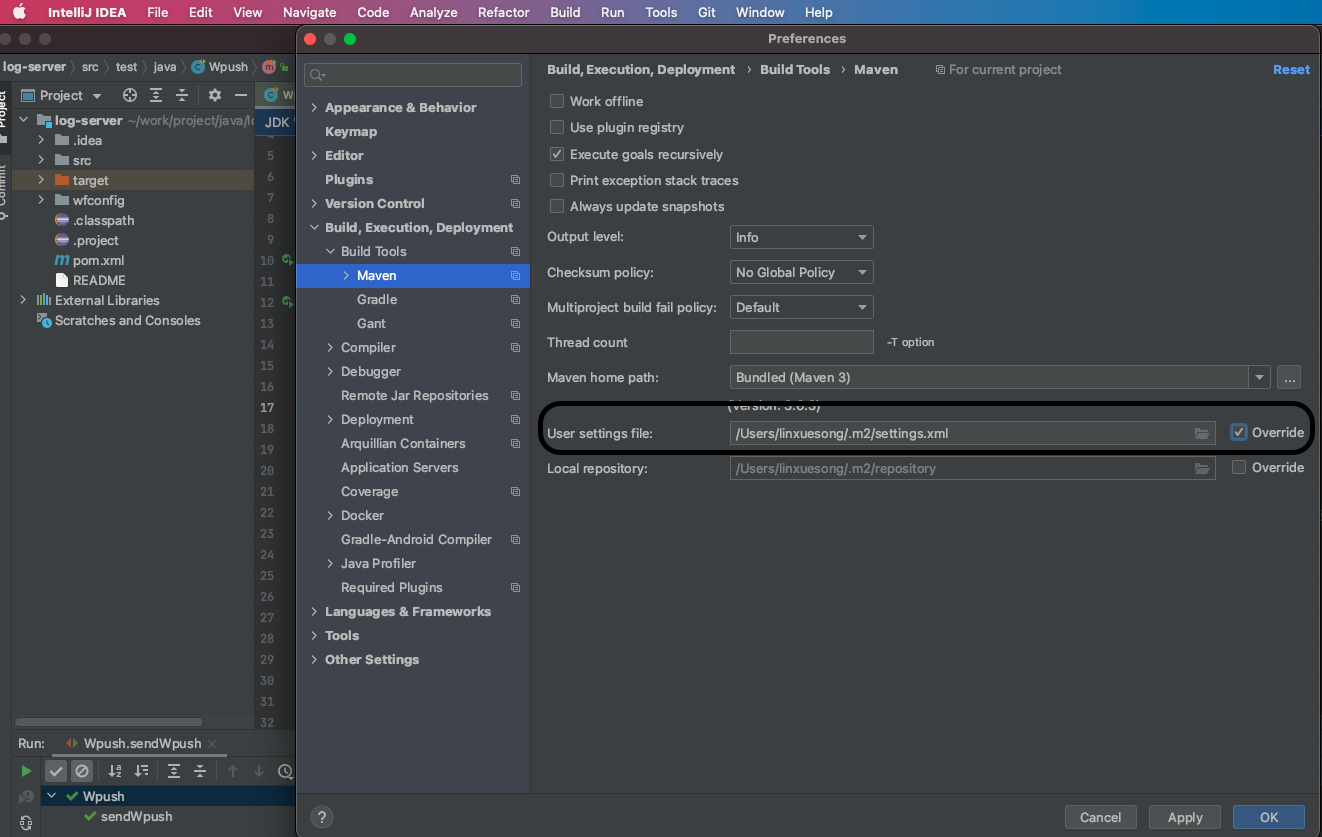
Task: Click gutter run icon at line 12
Action: 287,301
